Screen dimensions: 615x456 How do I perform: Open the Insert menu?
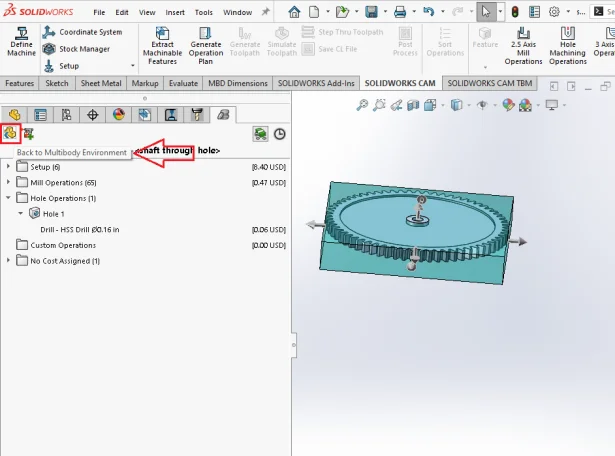click(175, 13)
